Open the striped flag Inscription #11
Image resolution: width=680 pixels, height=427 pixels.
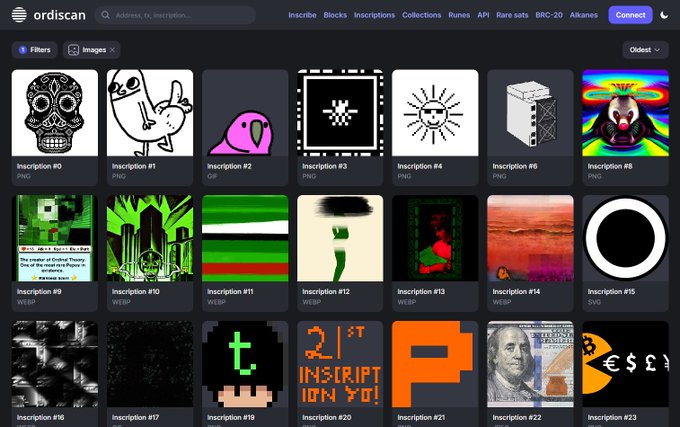click(x=245, y=238)
